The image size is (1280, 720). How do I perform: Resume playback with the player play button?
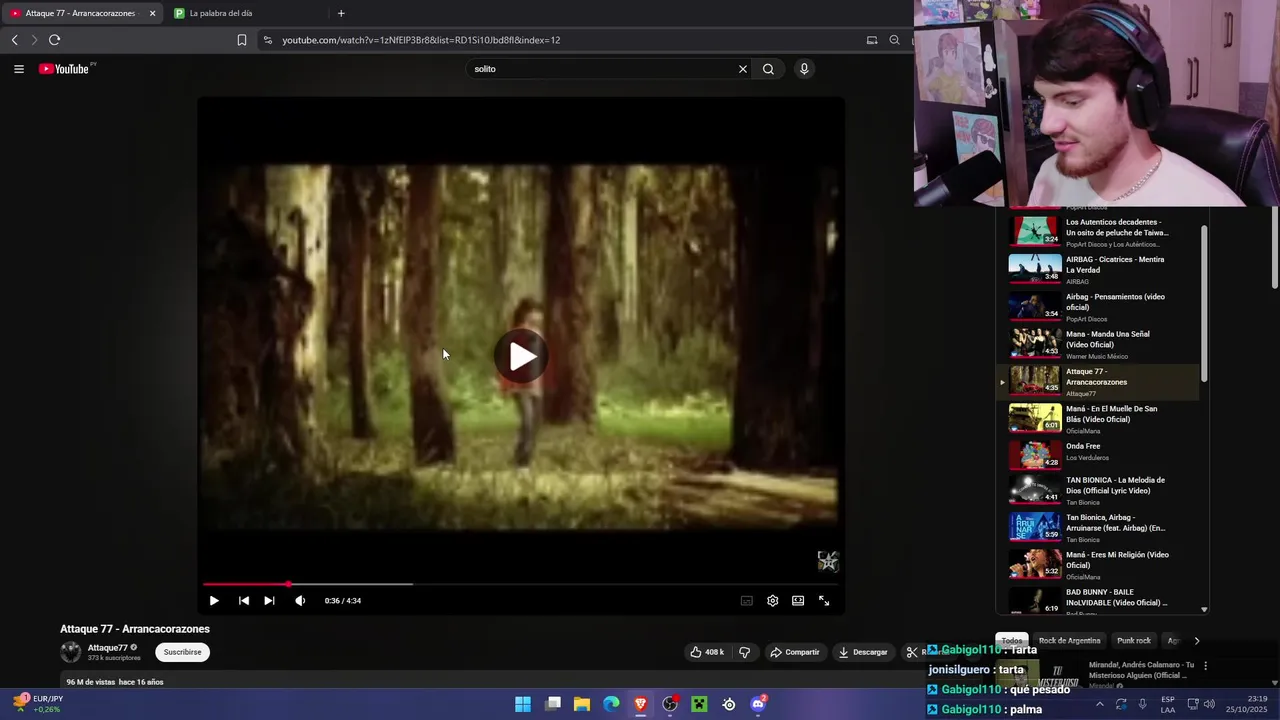point(213,601)
